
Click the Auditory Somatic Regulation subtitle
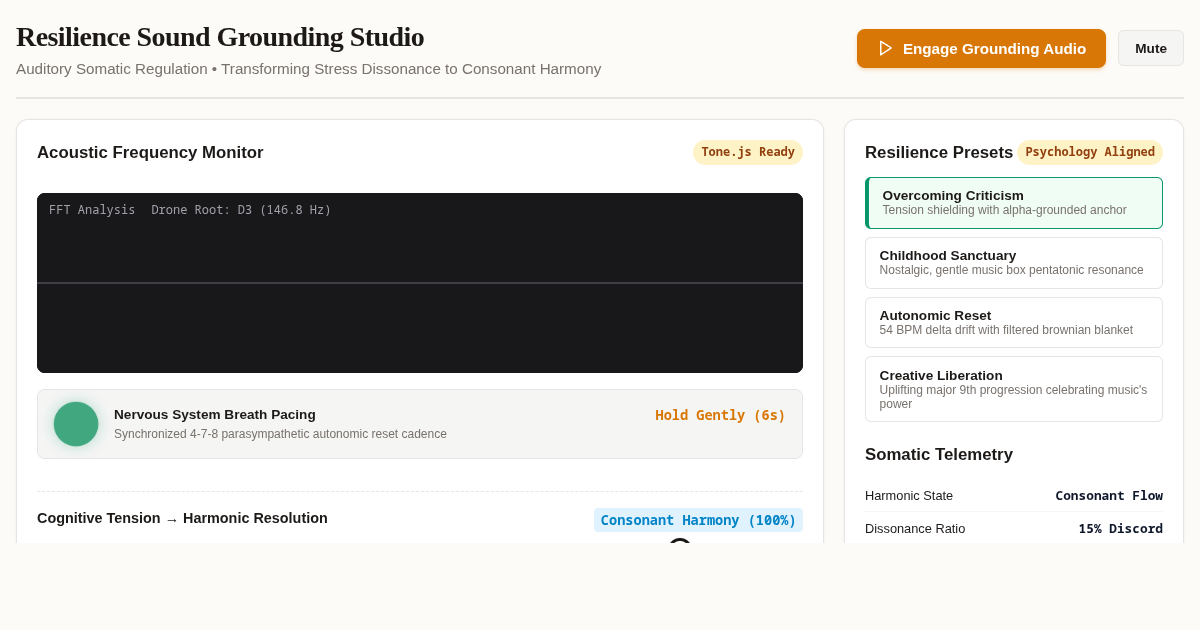tap(308, 69)
